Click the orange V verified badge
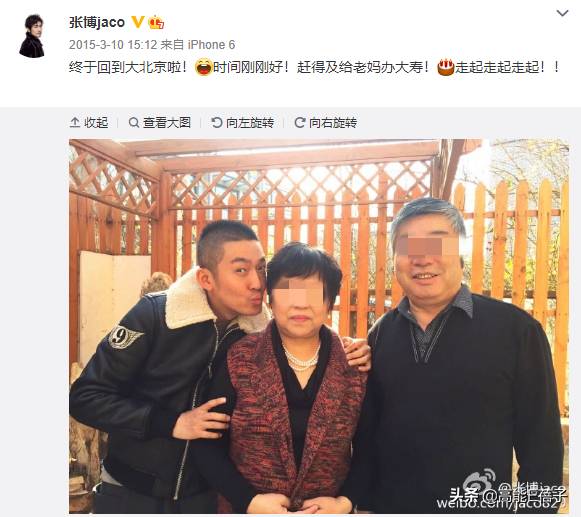Viewport: 581px width, 517px height. (137, 22)
